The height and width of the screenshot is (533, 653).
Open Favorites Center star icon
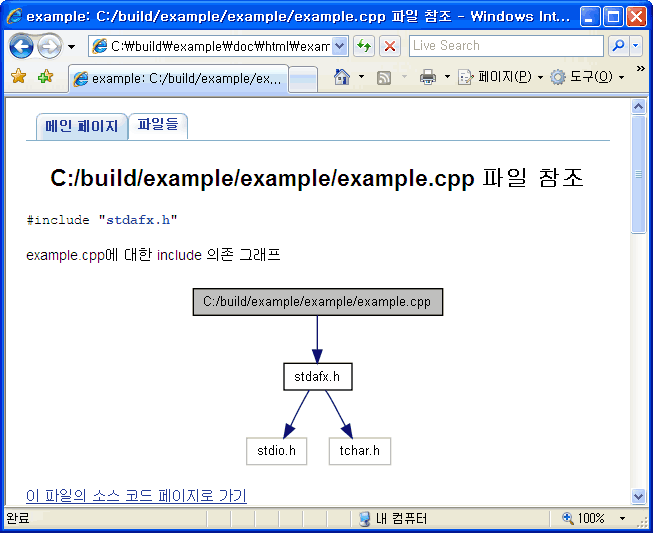tap(18, 77)
